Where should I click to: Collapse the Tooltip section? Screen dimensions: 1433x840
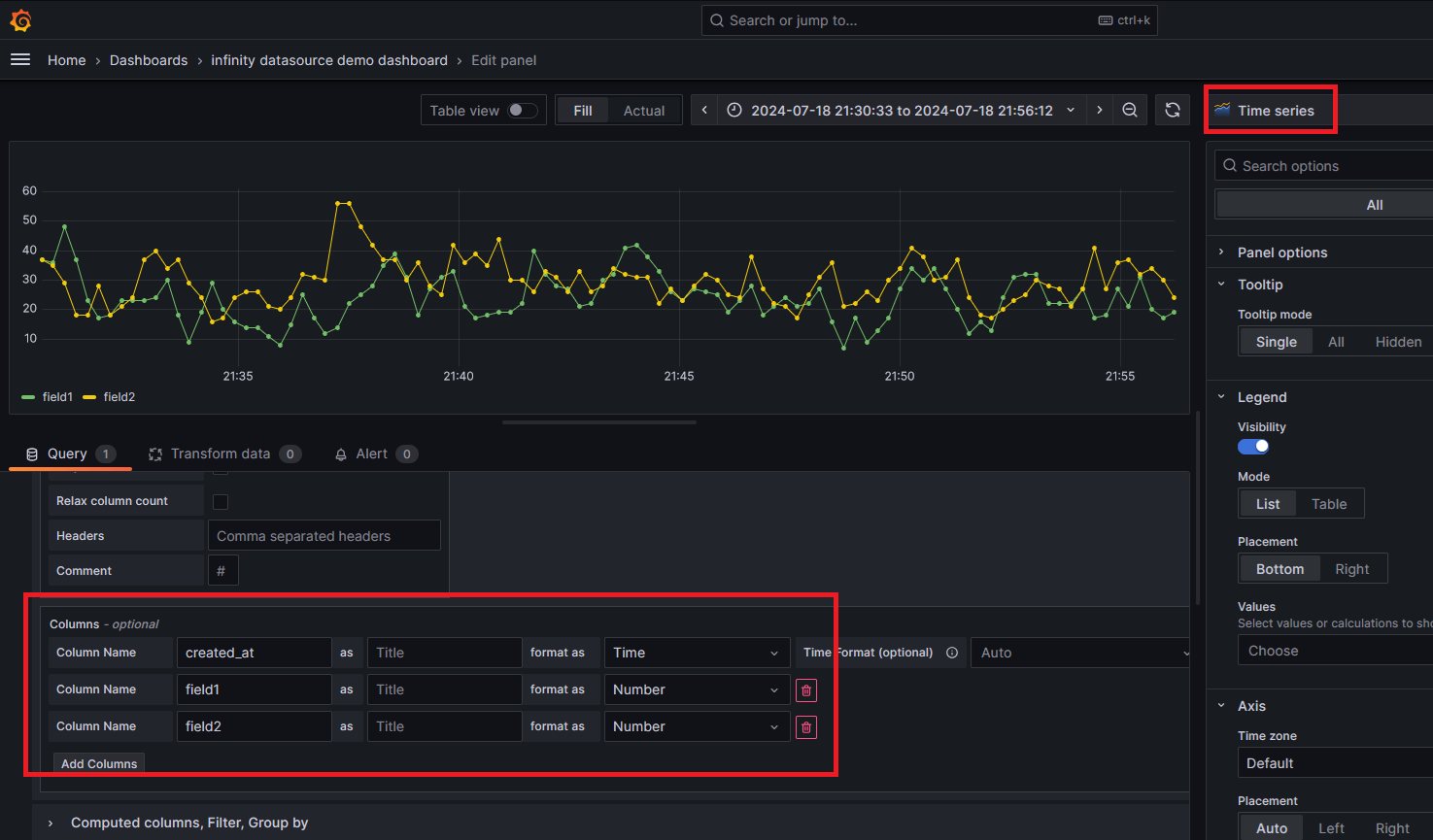click(1260, 285)
